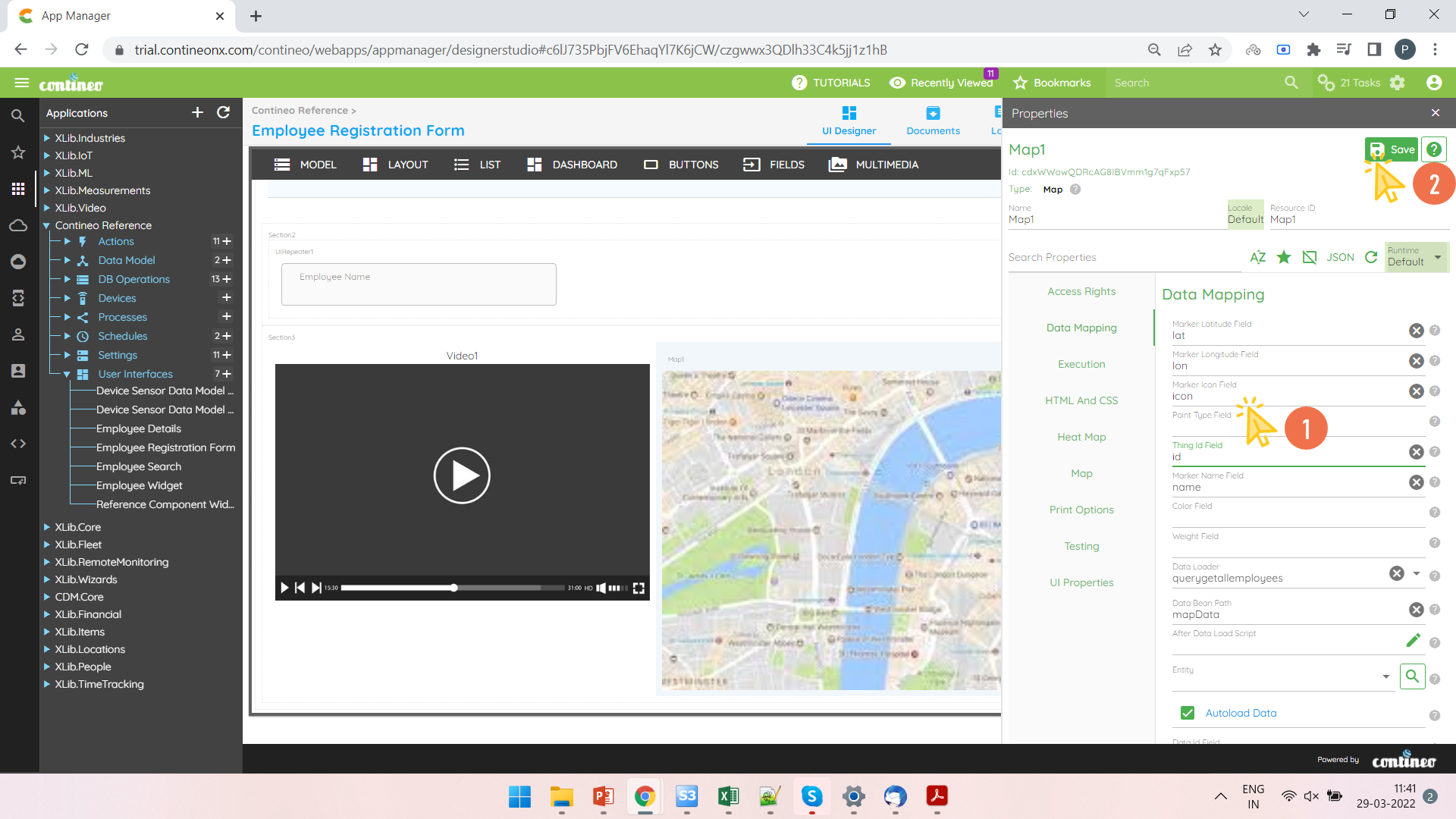Toggle fullscreen on the video player
1456x819 pixels.
[639, 588]
